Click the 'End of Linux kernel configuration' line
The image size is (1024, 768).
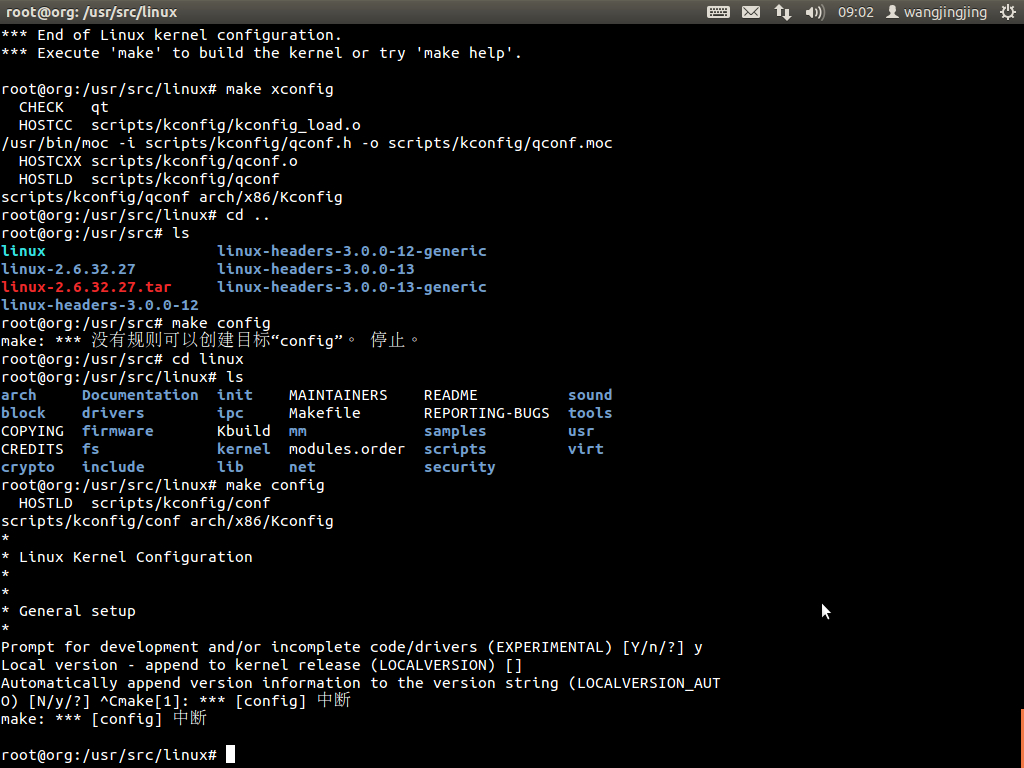(172, 35)
